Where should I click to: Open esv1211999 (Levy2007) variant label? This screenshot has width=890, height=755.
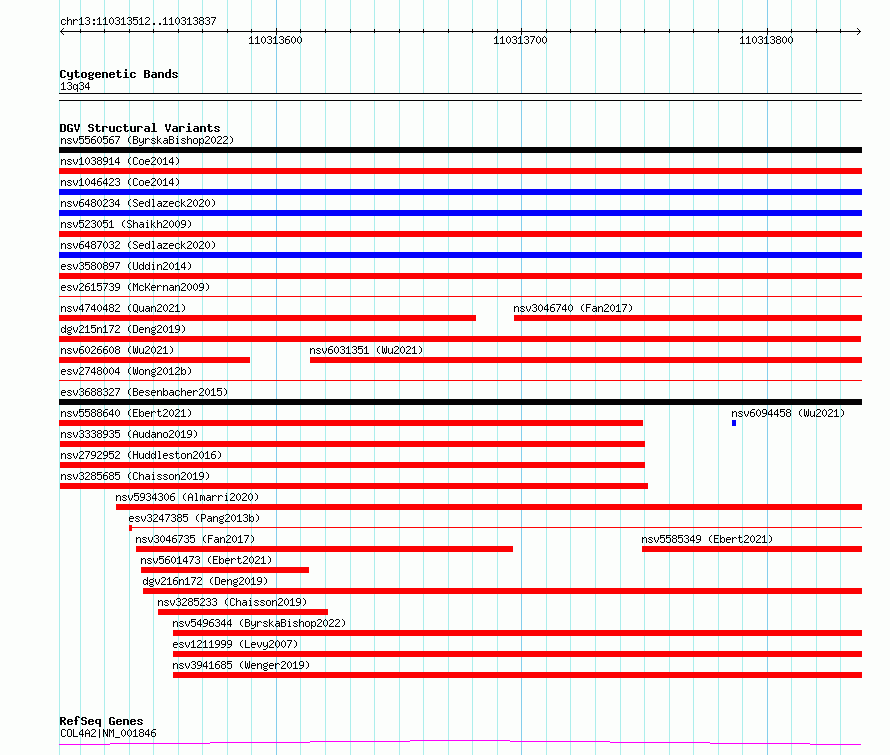[235, 644]
